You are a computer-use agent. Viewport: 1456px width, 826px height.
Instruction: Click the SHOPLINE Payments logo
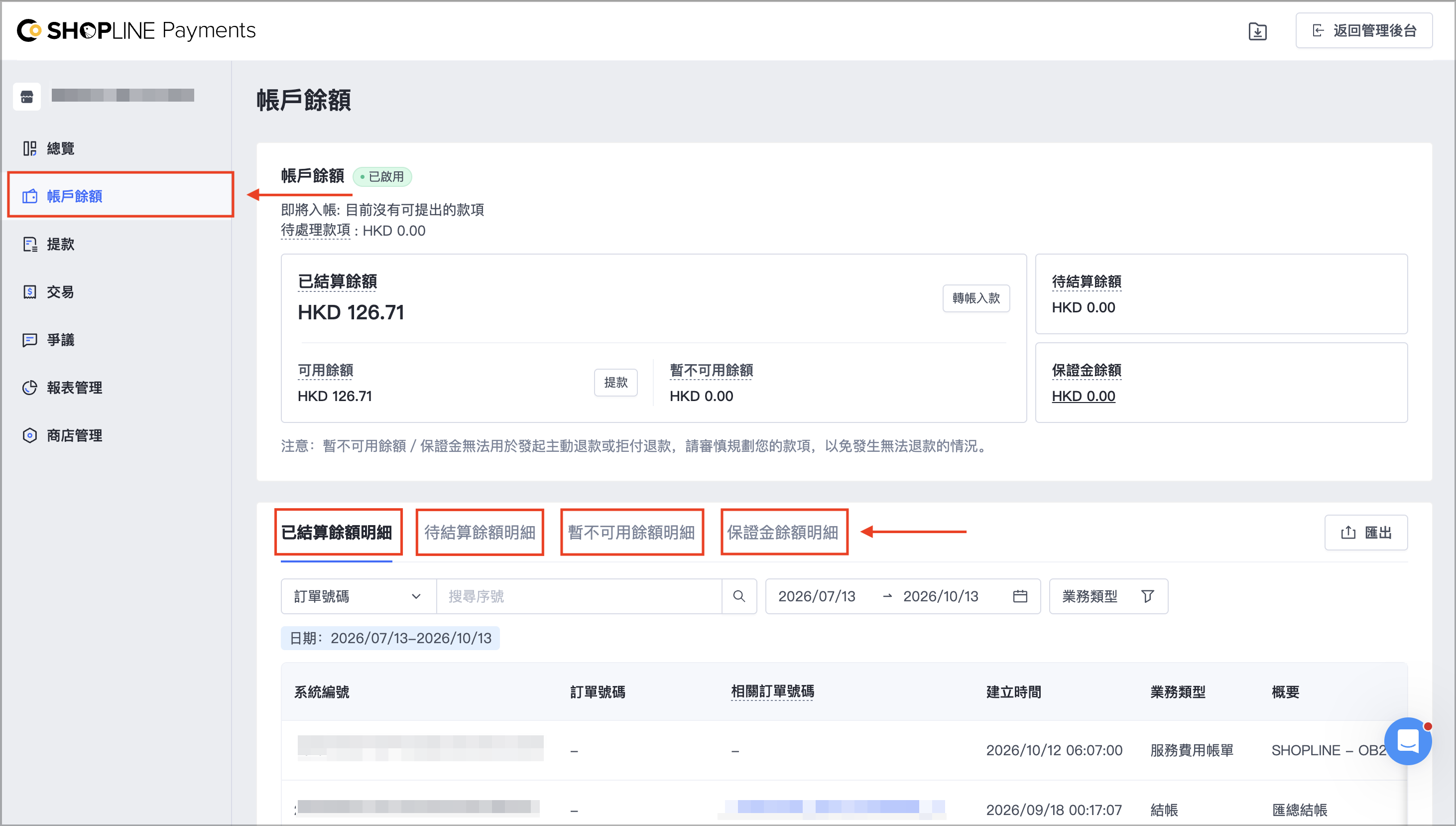[136, 30]
